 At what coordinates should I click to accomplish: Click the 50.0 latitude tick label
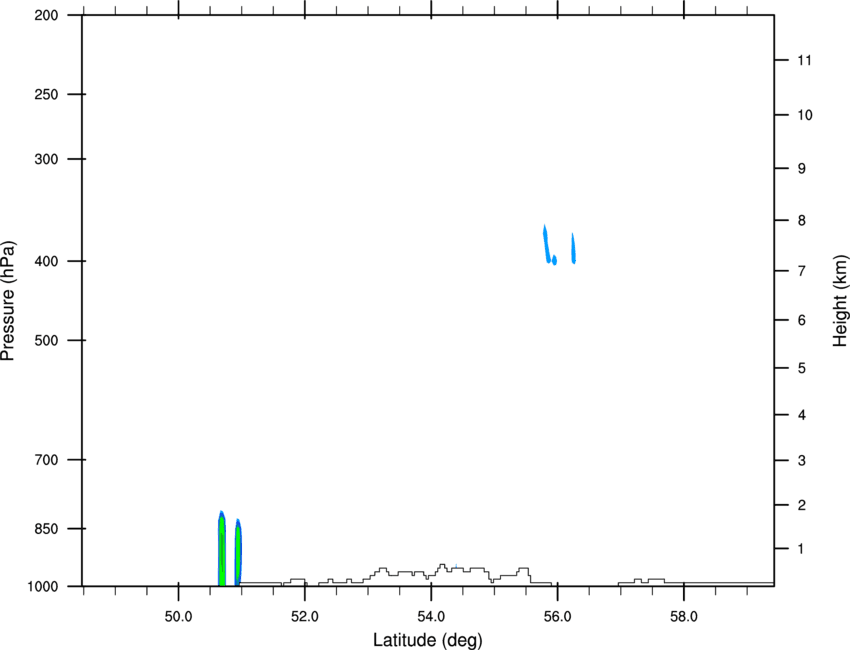179,617
